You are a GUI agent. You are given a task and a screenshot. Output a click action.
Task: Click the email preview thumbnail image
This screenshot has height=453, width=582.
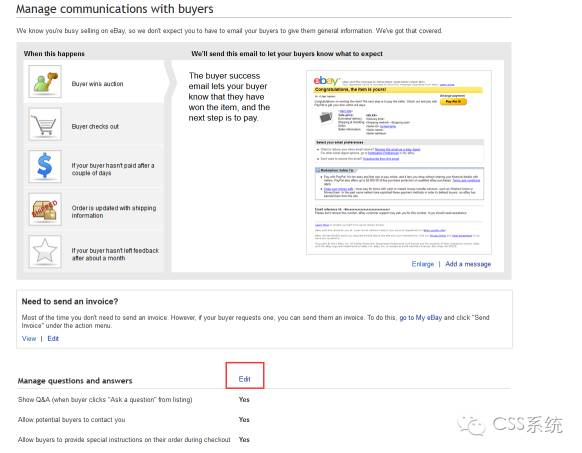pos(399,162)
